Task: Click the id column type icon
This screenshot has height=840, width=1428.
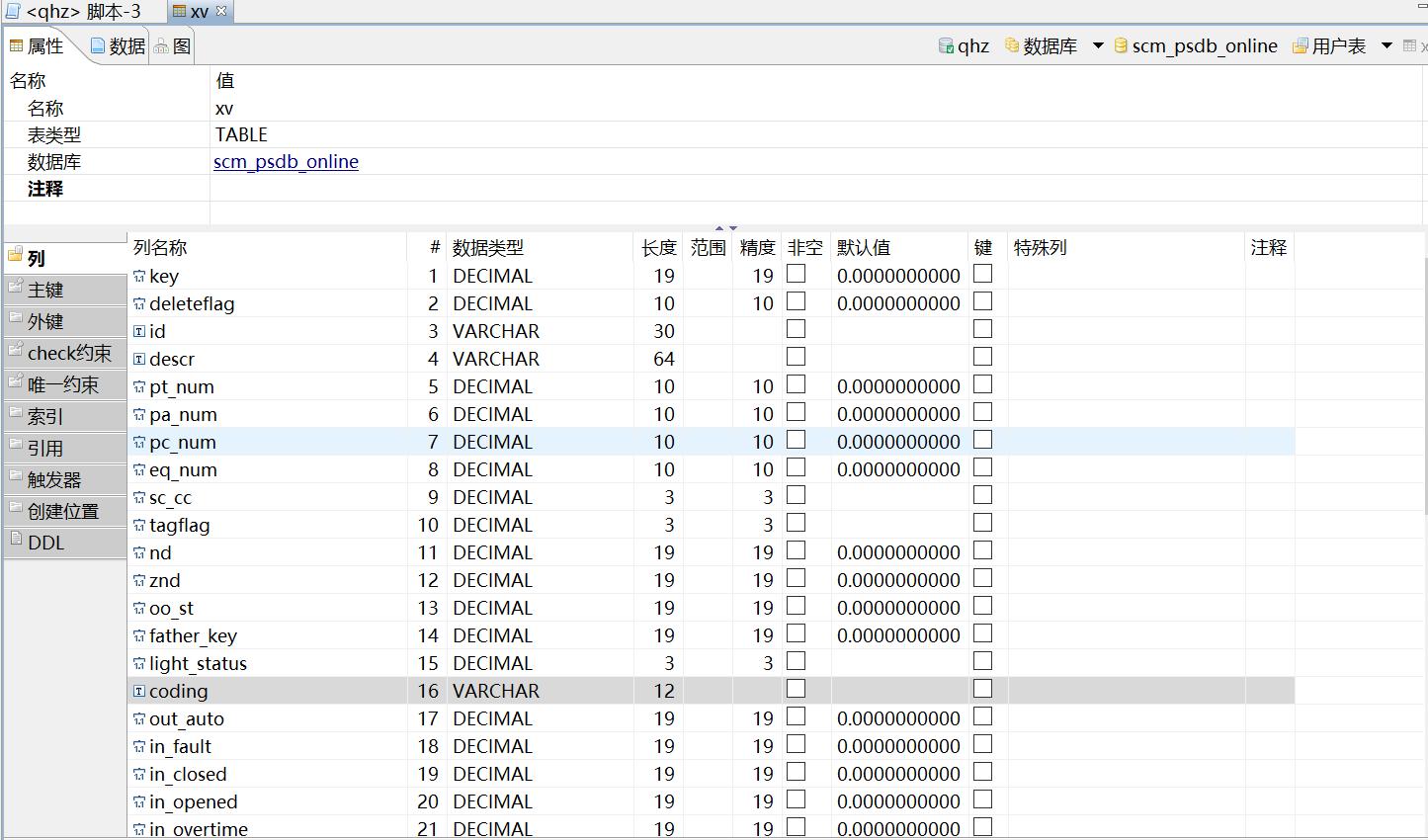Action: 139,332
